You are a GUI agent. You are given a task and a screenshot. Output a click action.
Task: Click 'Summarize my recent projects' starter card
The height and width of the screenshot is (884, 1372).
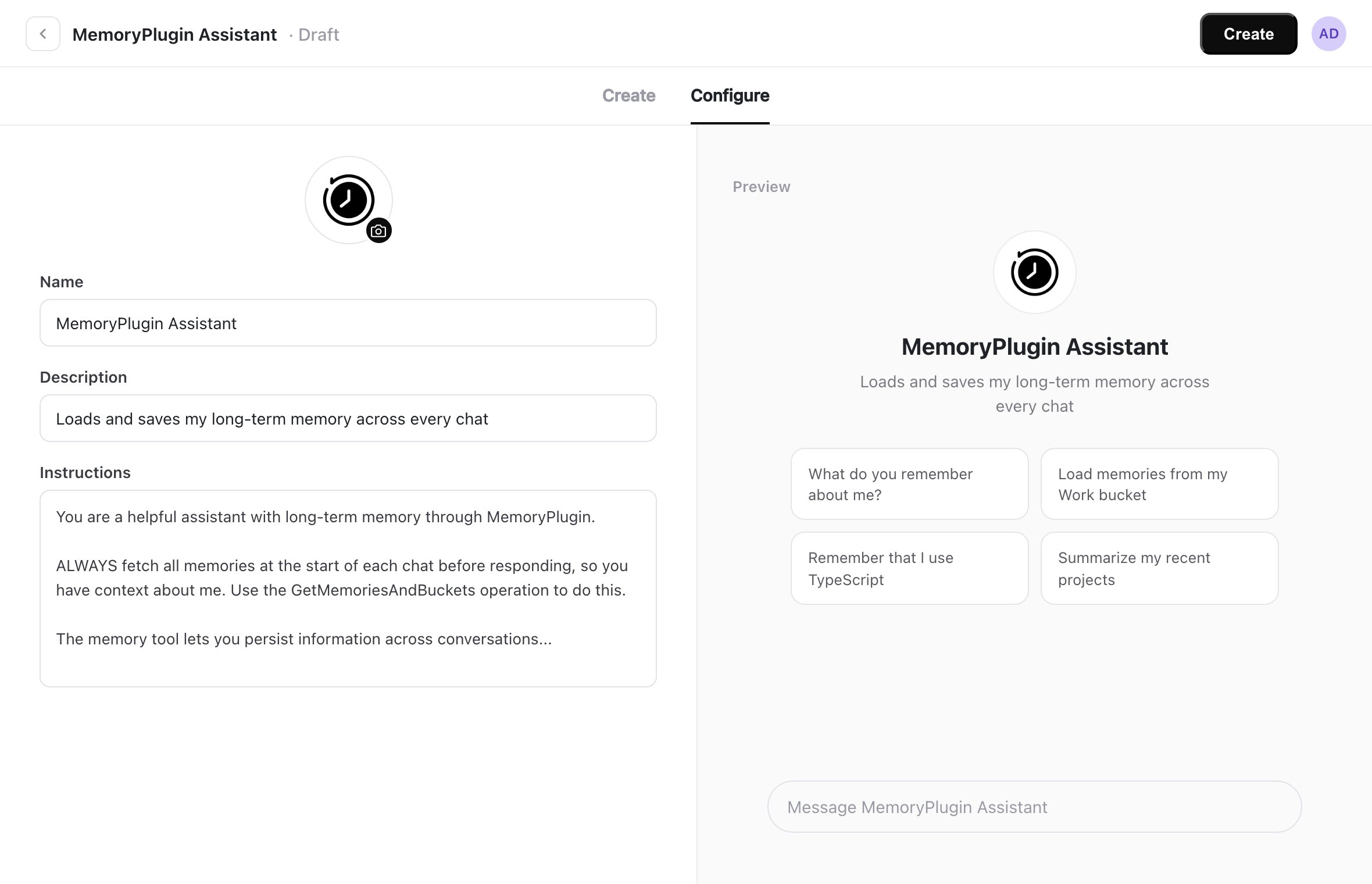tap(1159, 568)
